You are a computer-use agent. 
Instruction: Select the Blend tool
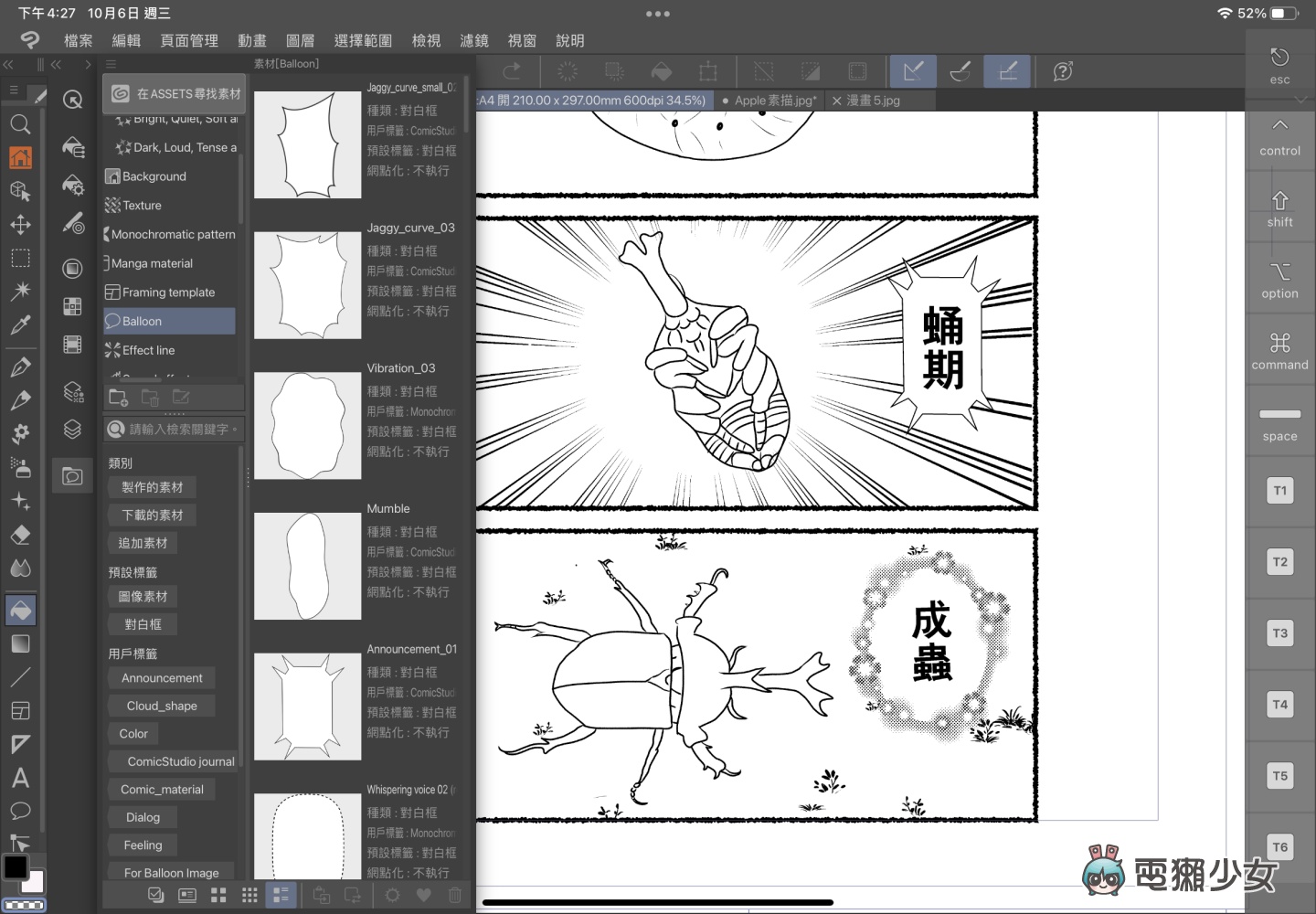(x=20, y=569)
